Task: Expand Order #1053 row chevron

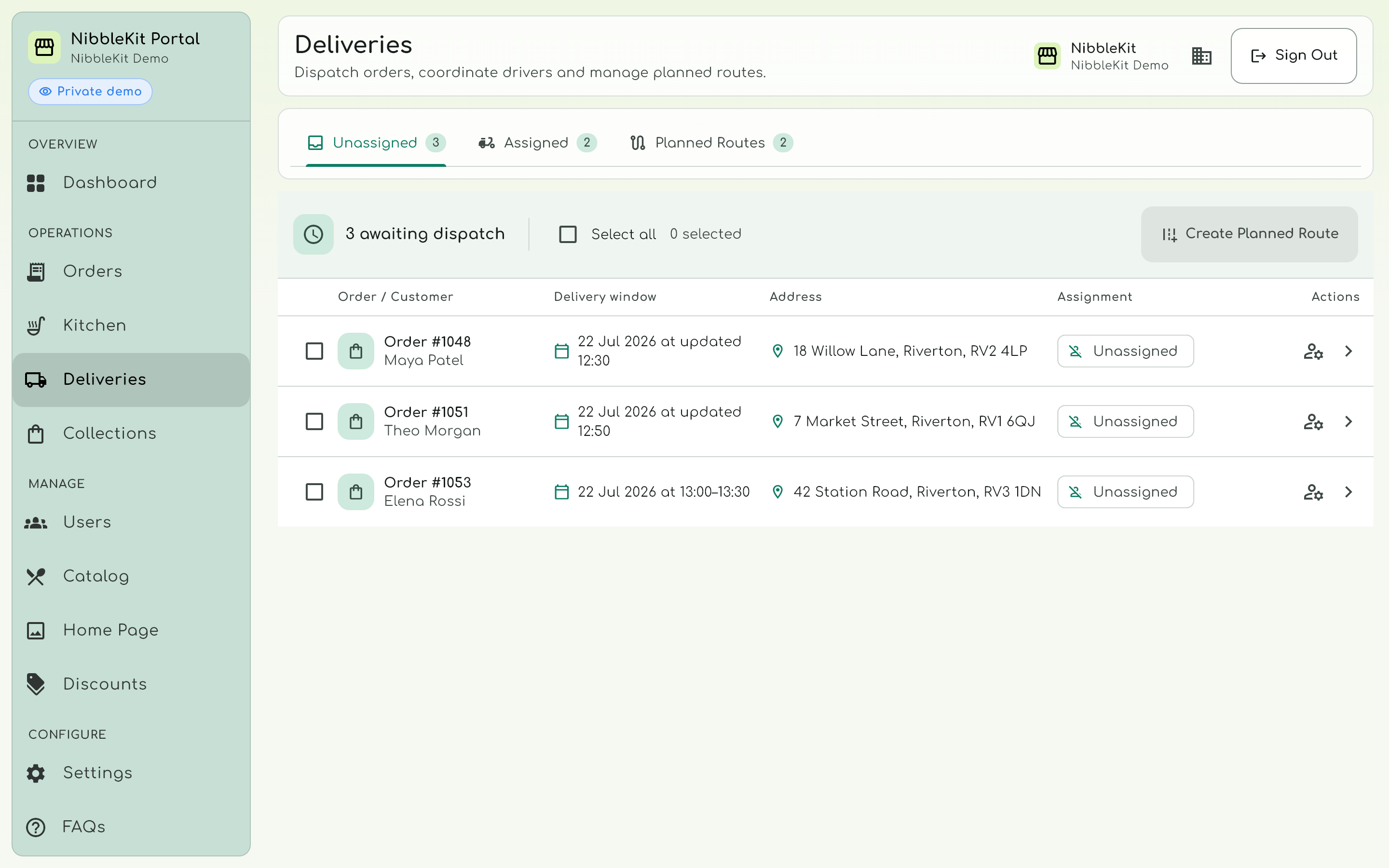Action: pyautogui.click(x=1349, y=492)
